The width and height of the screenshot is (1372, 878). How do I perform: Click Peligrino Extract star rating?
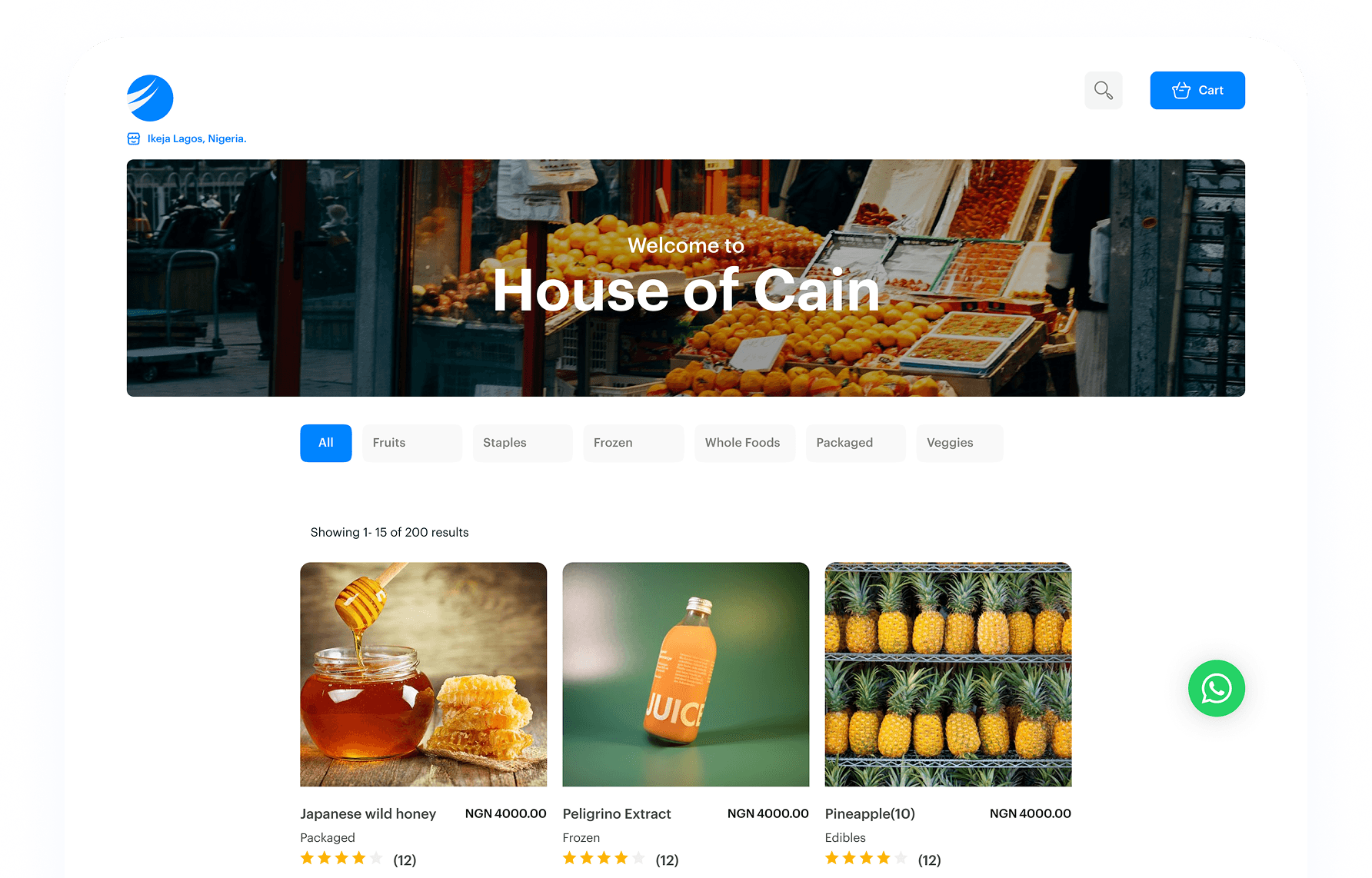point(604,858)
